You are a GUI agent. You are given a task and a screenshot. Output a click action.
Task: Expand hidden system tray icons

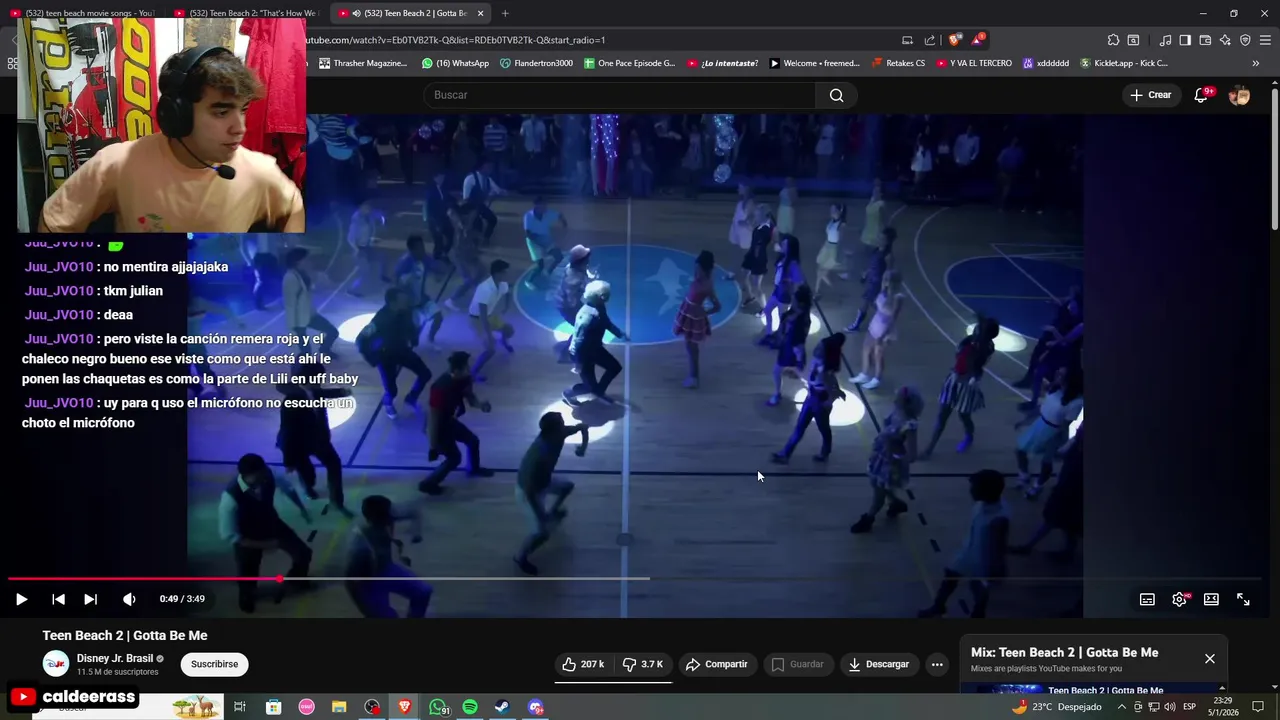pos(1121,707)
